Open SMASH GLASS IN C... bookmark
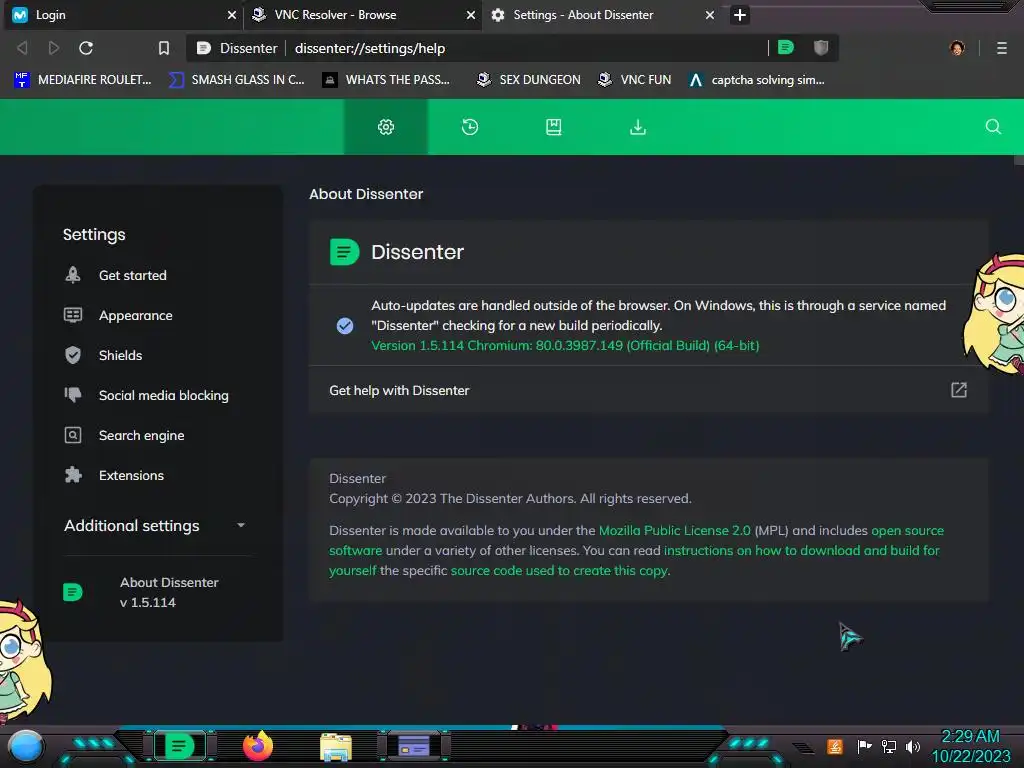 point(236,80)
